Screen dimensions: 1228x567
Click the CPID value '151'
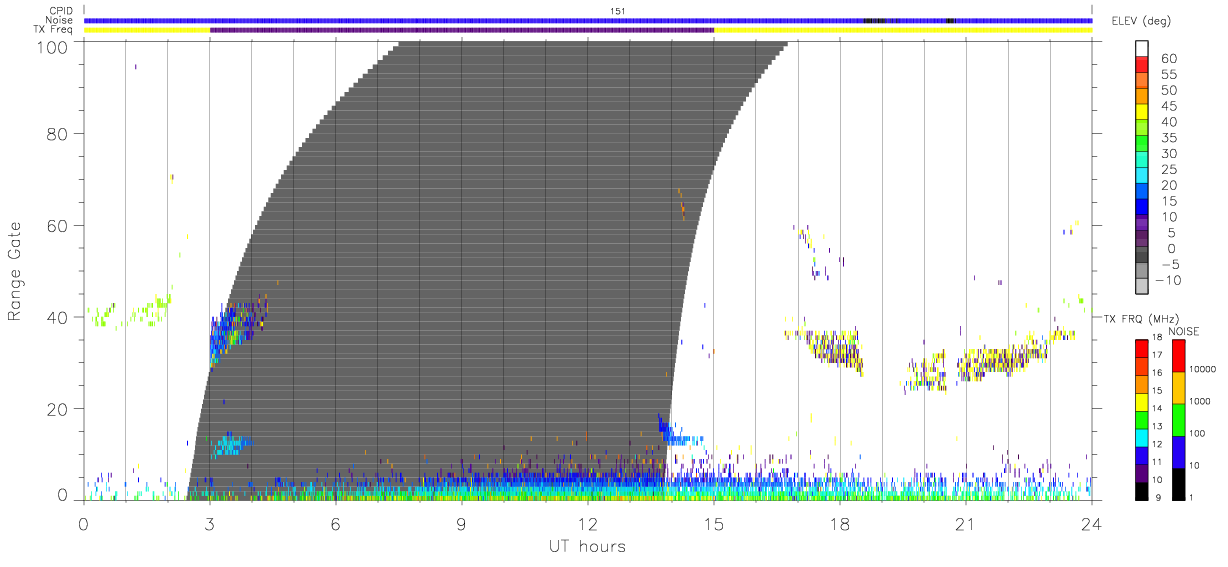[619, 11]
